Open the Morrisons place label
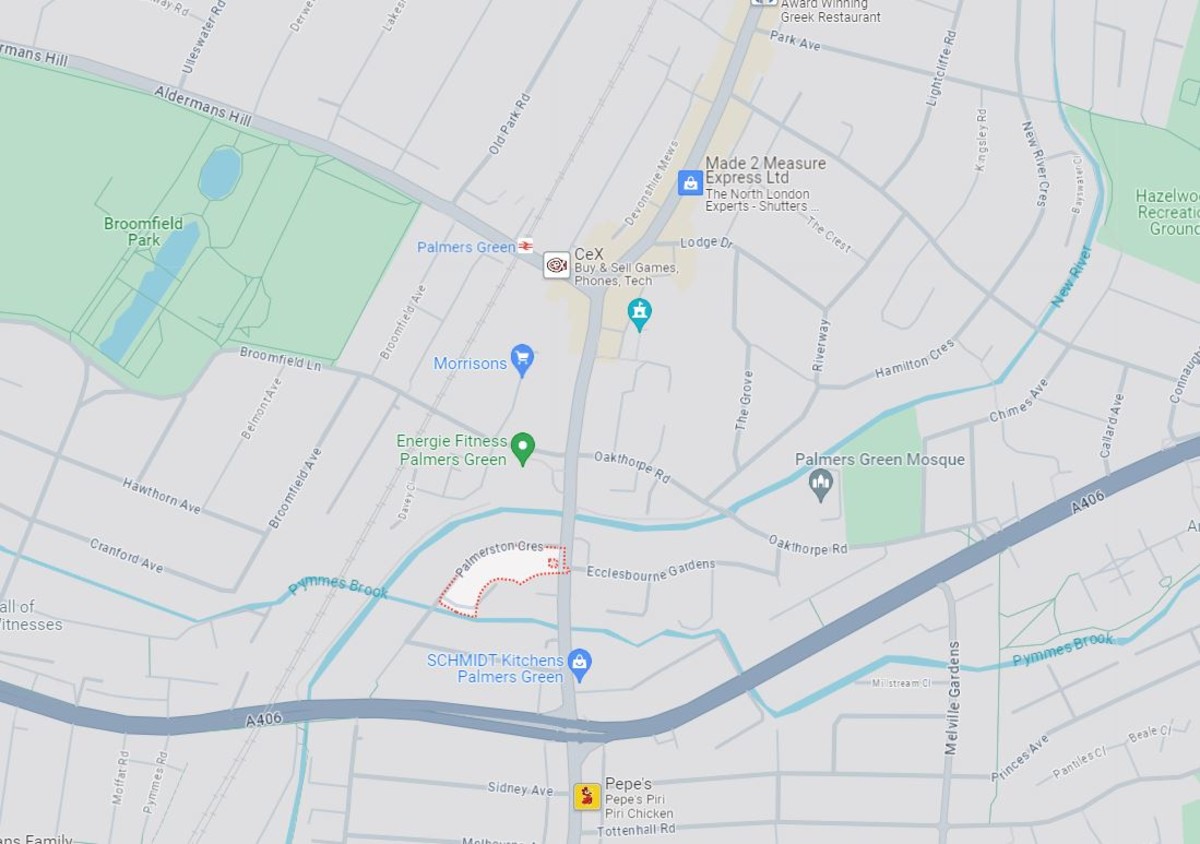Viewport: 1200px width, 844px height. tap(470, 363)
